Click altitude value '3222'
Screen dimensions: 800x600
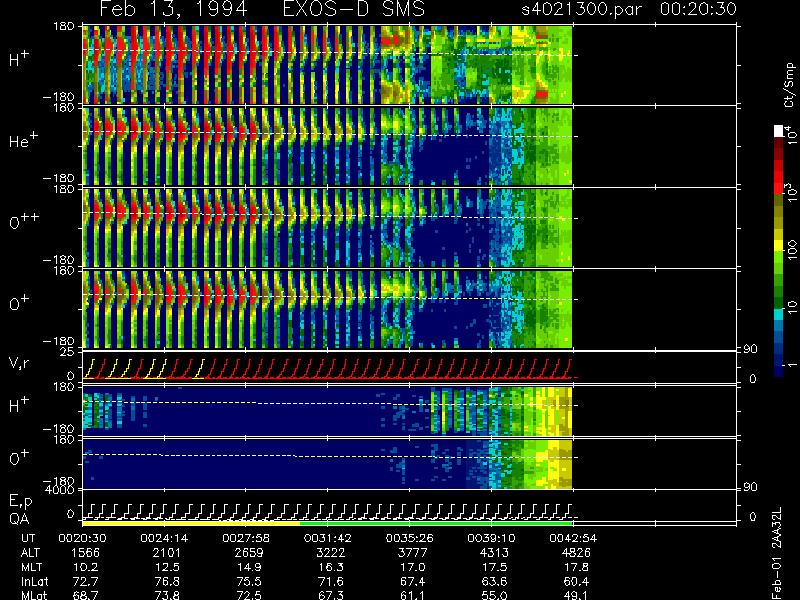click(x=331, y=553)
